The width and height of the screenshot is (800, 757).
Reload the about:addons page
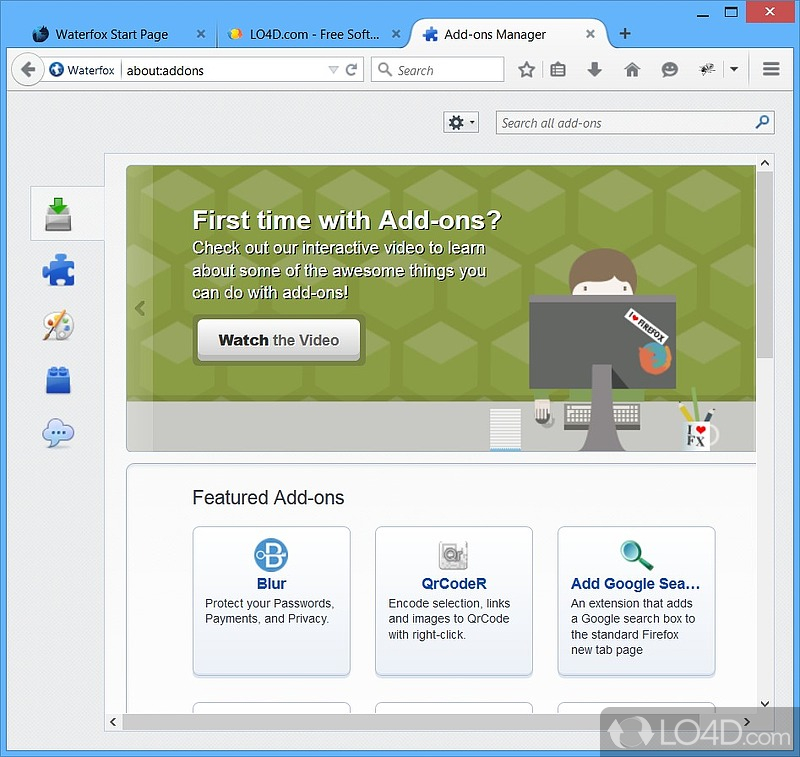tap(351, 70)
